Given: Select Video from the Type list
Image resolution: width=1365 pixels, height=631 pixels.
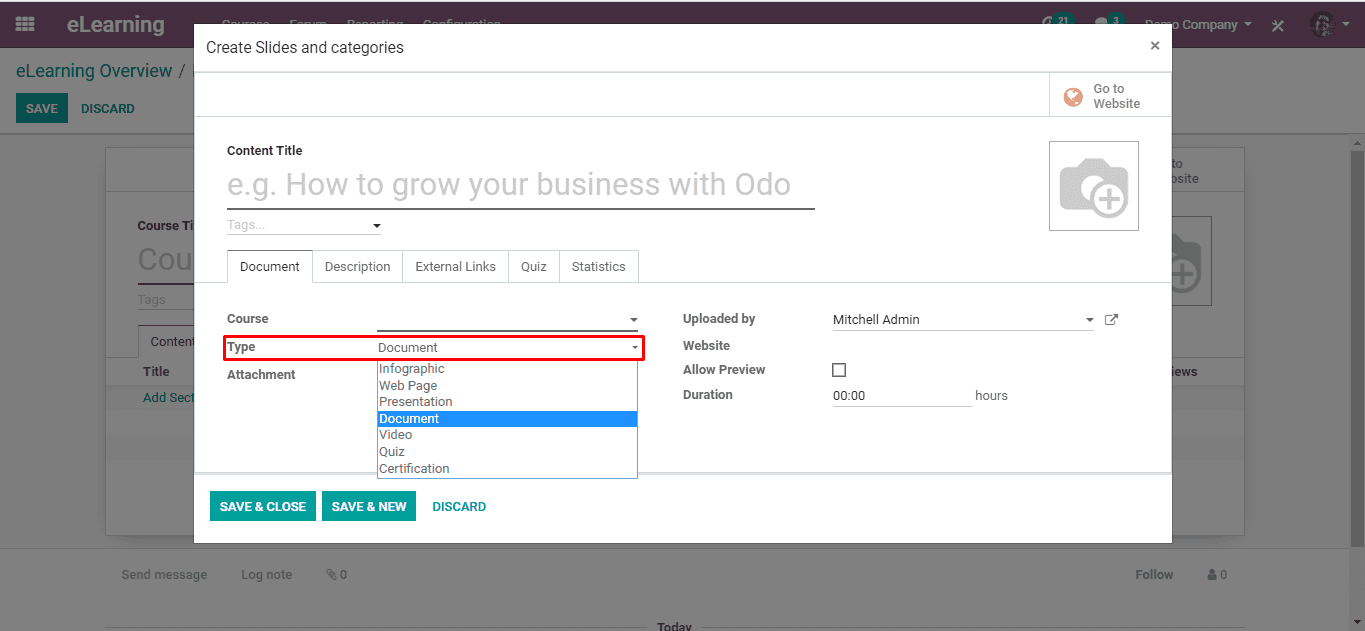Looking at the screenshot, I should (x=507, y=435).
